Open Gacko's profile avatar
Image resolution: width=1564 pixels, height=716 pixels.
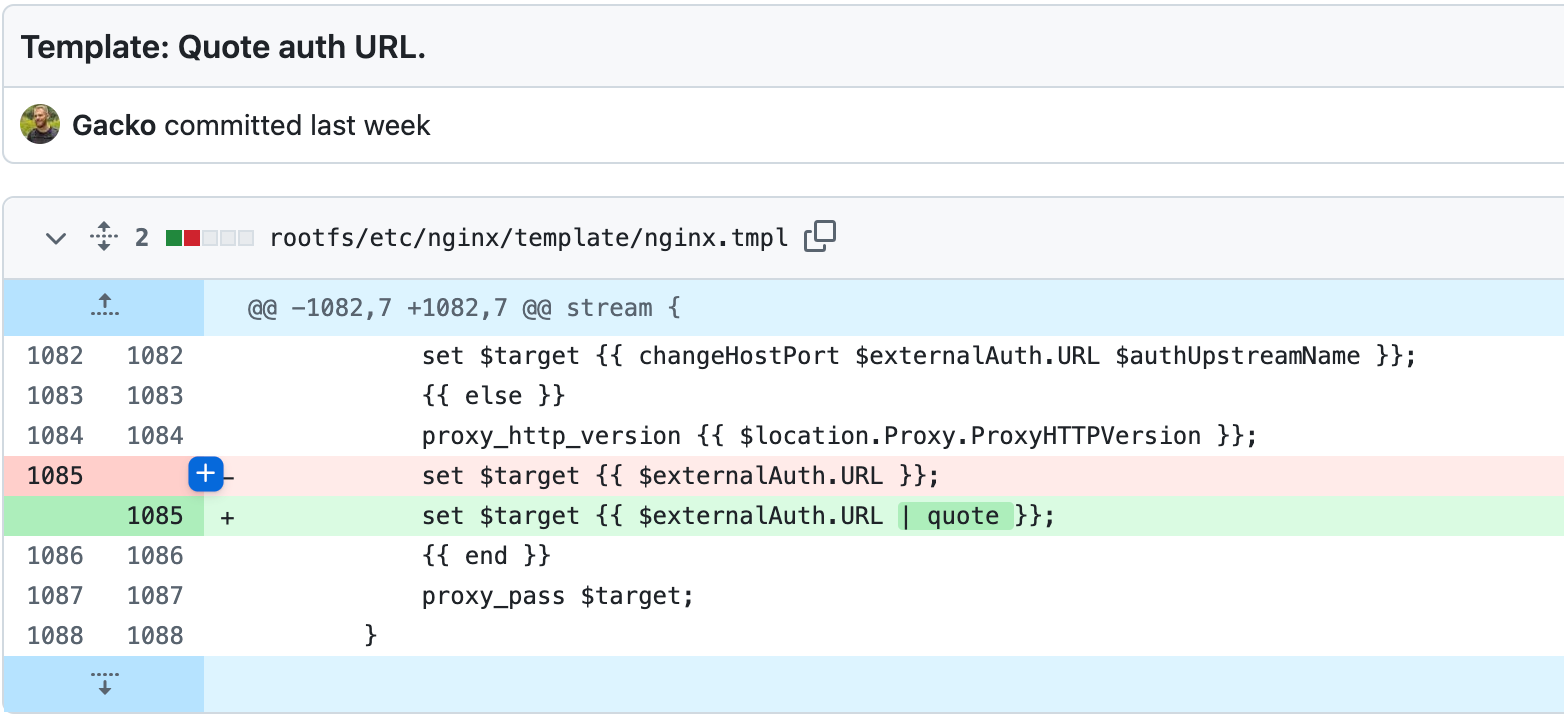coord(41,125)
